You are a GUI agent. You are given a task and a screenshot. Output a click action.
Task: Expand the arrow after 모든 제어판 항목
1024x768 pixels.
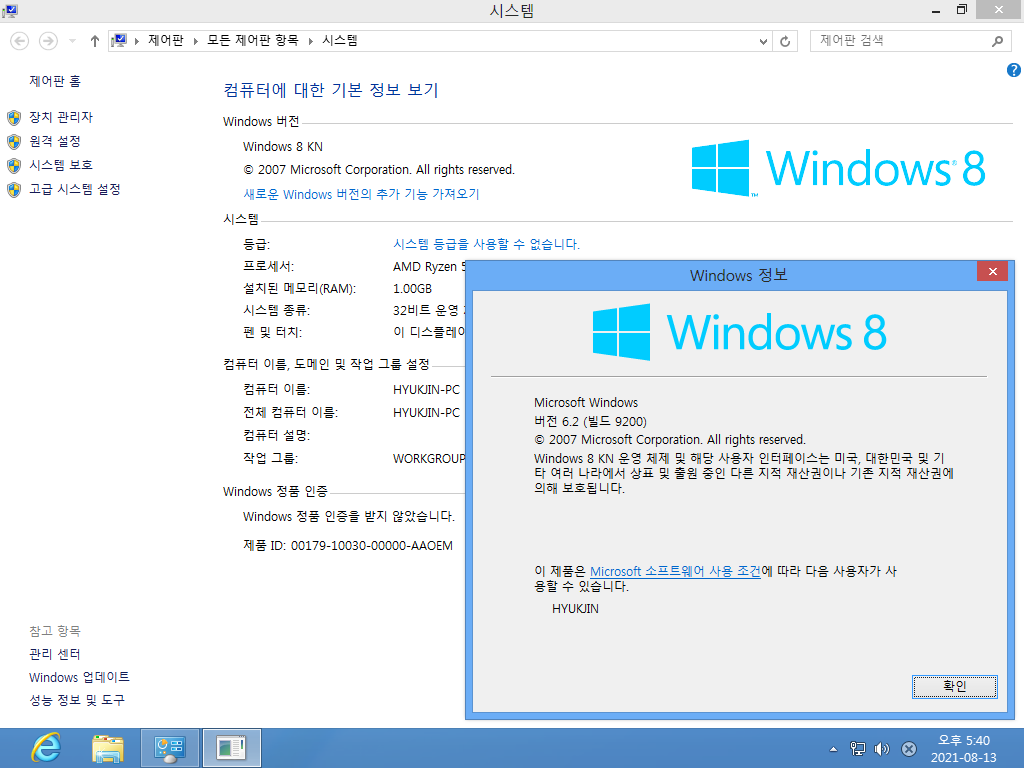coord(310,41)
